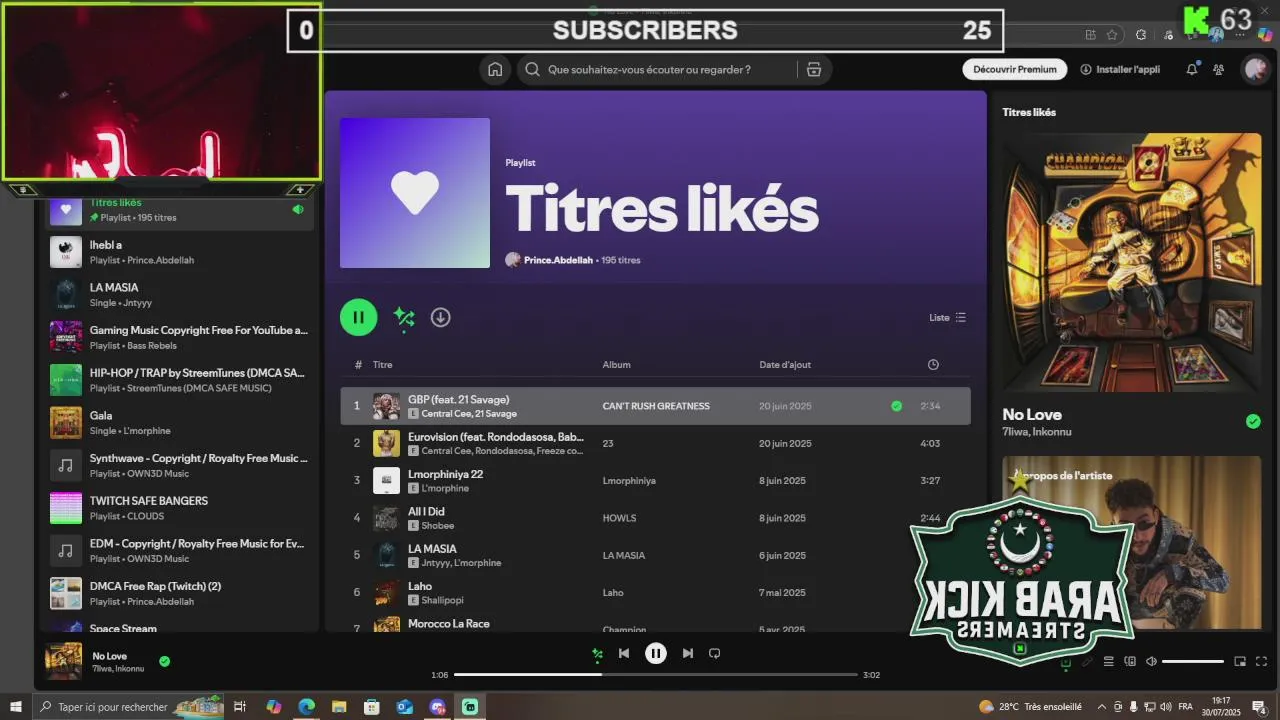
Task: Click the Album column header
Action: click(x=617, y=365)
